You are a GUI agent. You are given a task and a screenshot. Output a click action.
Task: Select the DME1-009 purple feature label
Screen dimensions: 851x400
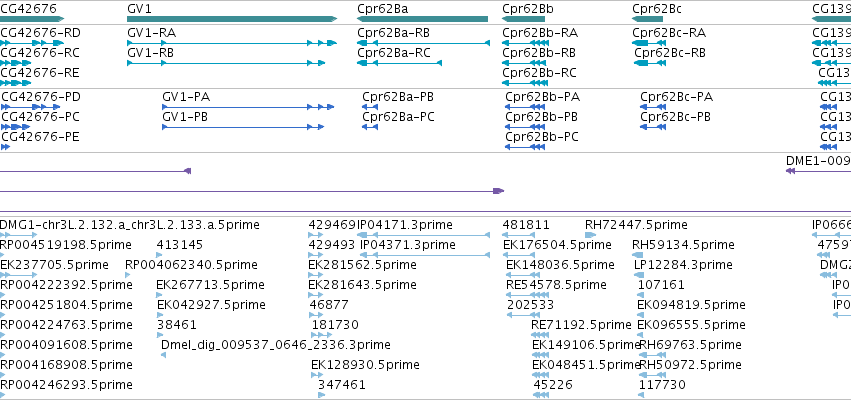click(x=818, y=161)
